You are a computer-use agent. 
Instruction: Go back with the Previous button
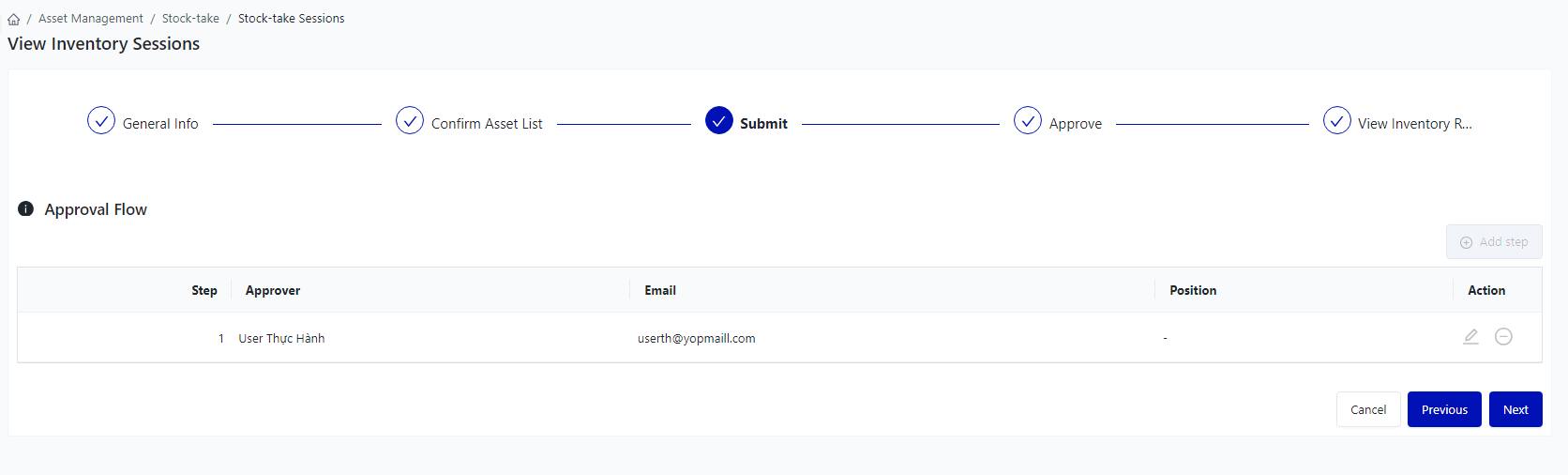click(1444, 409)
